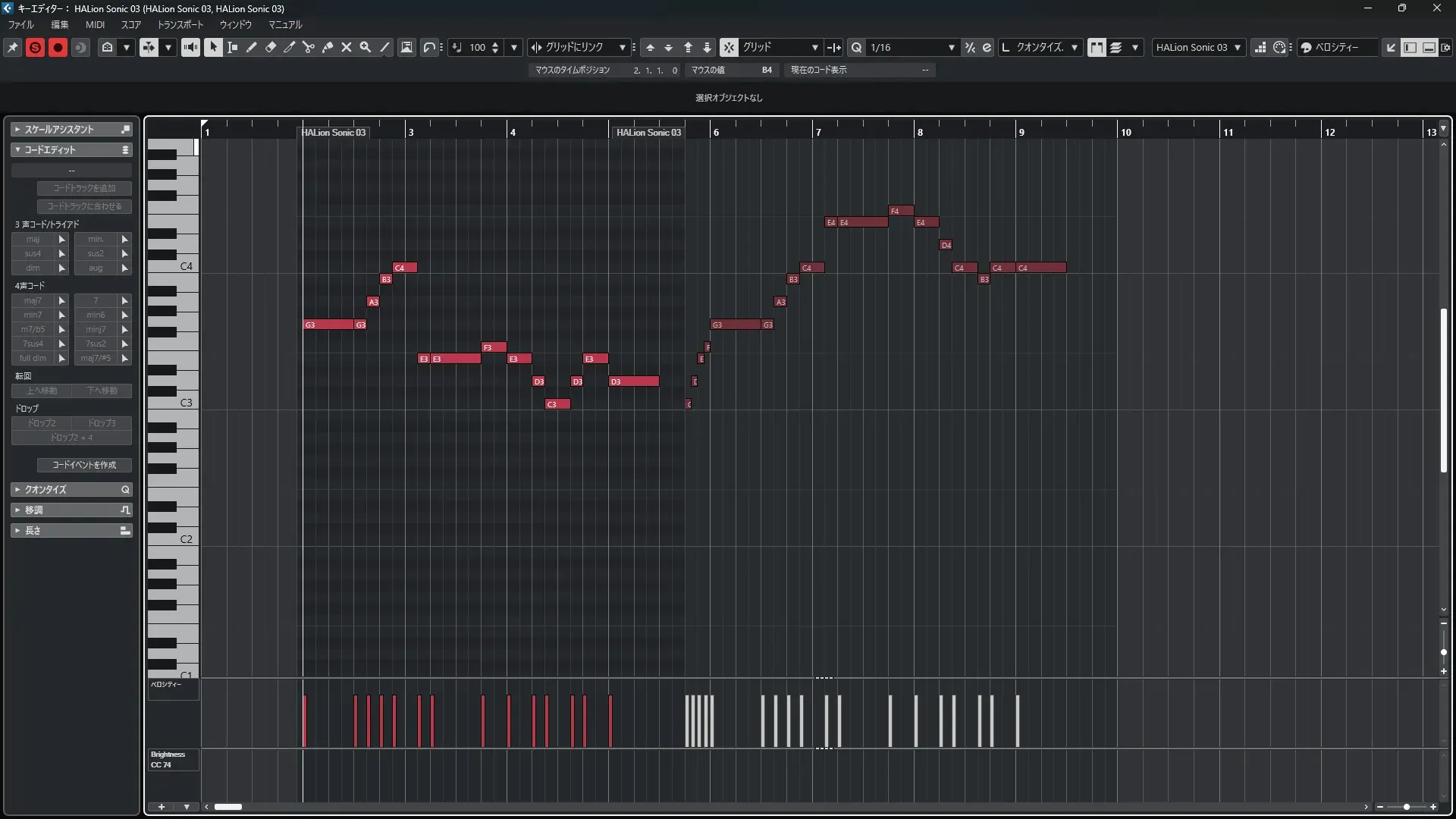1456x819 pixels.
Task: Adjust the horizontal zoom slider at bottom right
Action: tap(1406, 807)
